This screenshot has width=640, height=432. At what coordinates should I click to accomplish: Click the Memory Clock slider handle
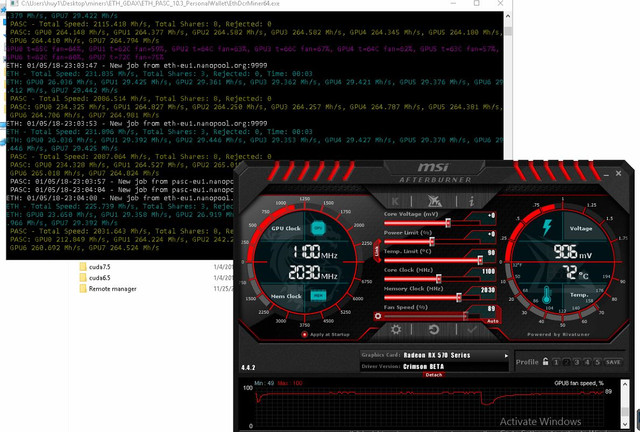pyautogui.click(x=459, y=297)
